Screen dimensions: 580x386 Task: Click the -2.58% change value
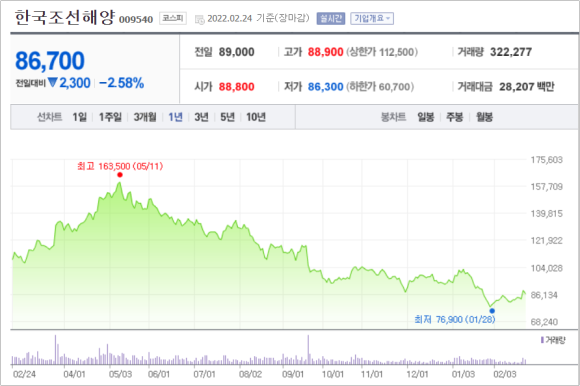(x=122, y=83)
